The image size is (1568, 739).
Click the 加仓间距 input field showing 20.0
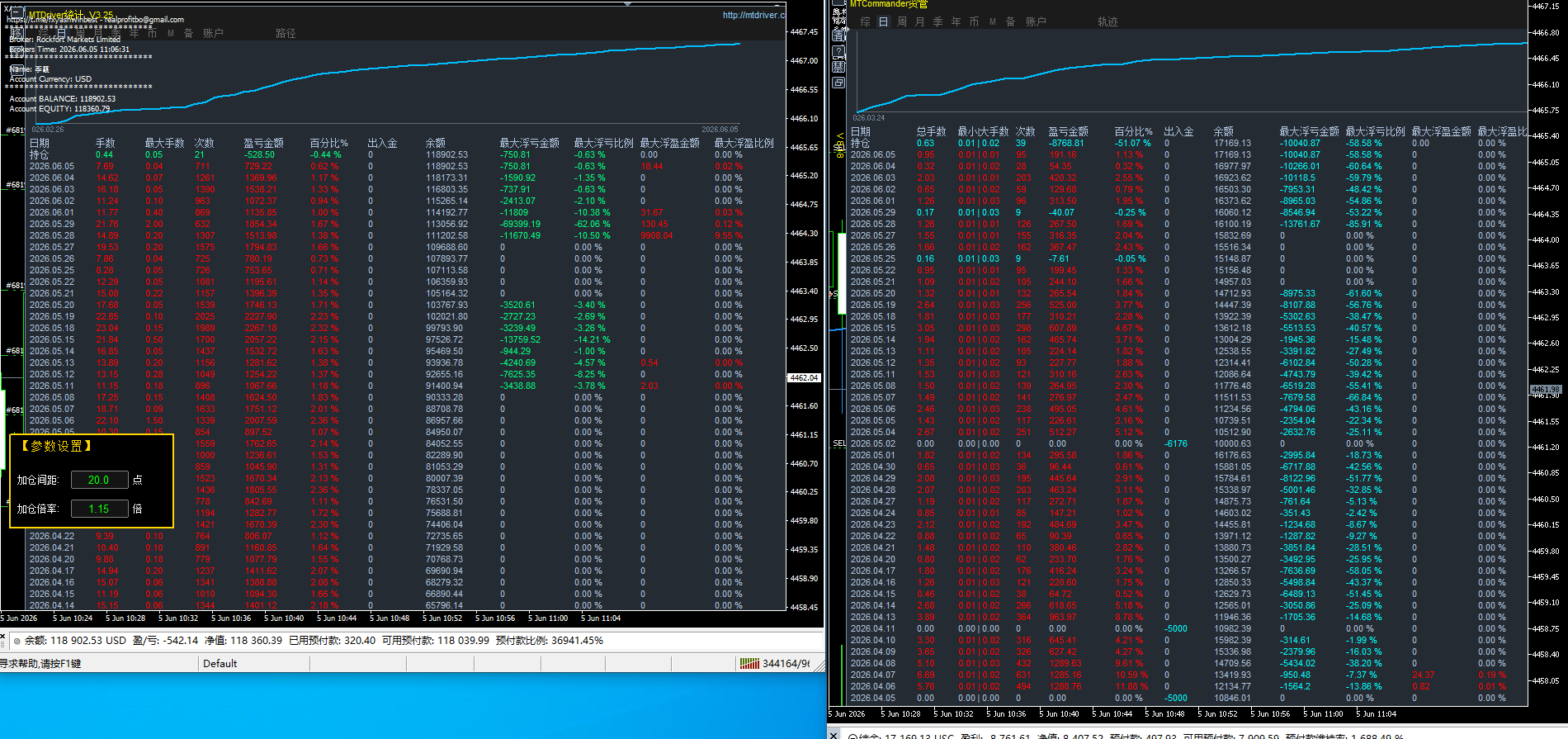[x=99, y=480]
